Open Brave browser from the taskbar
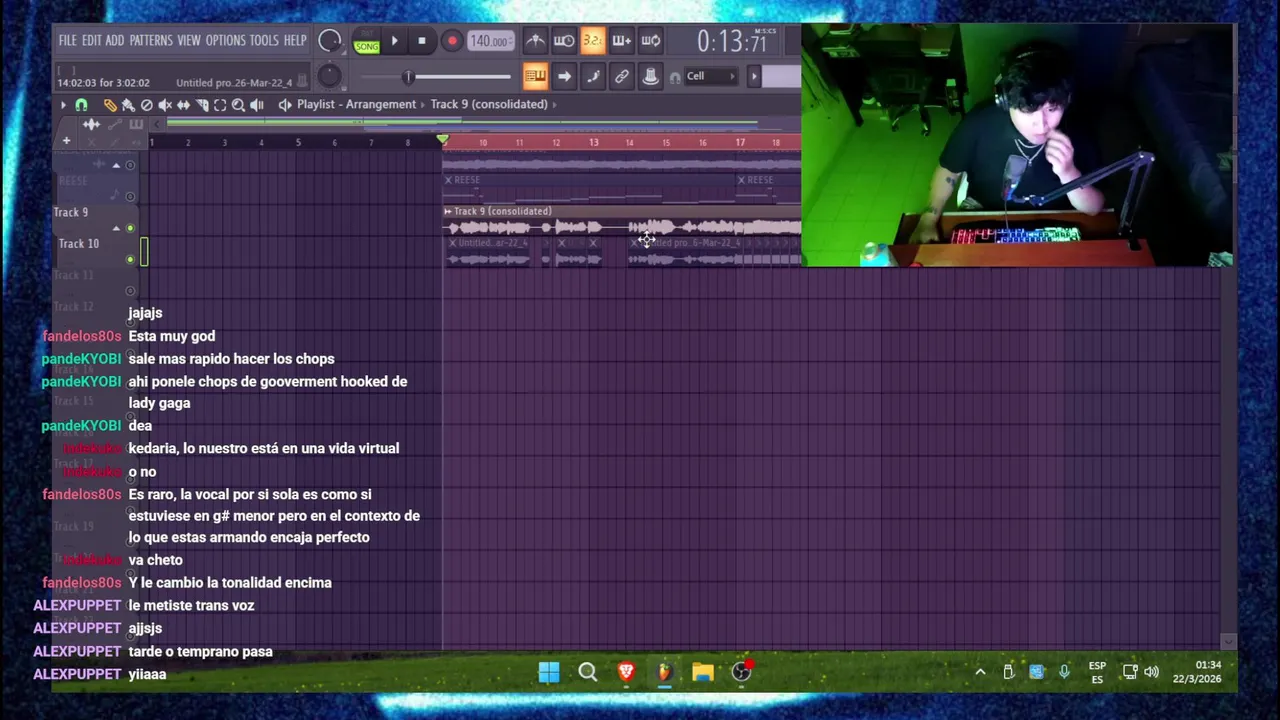Screen dimensions: 1280x720 click(x=626, y=672)
